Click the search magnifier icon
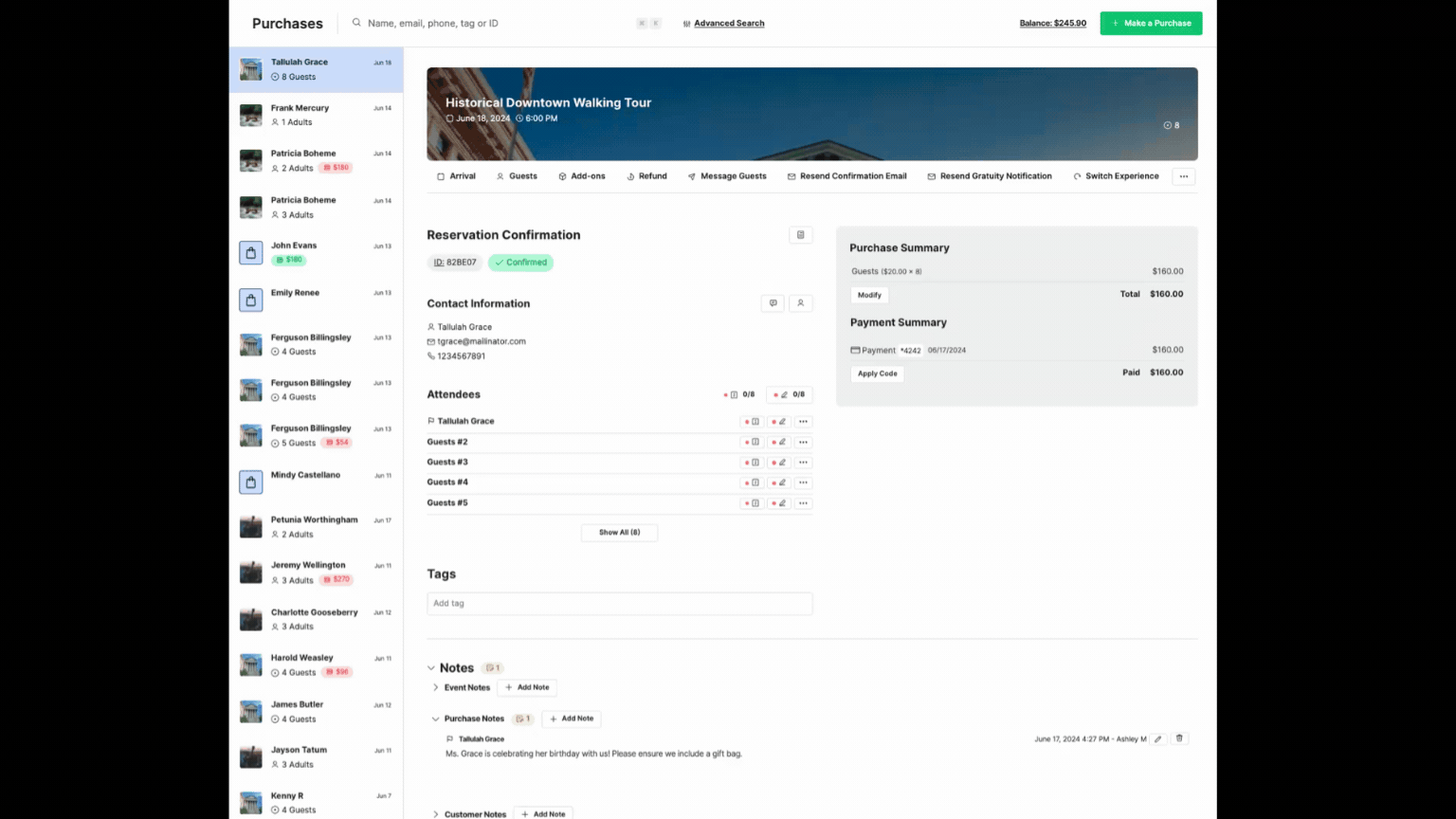This screenshot has width=1456, height=819. pos(356,23)
